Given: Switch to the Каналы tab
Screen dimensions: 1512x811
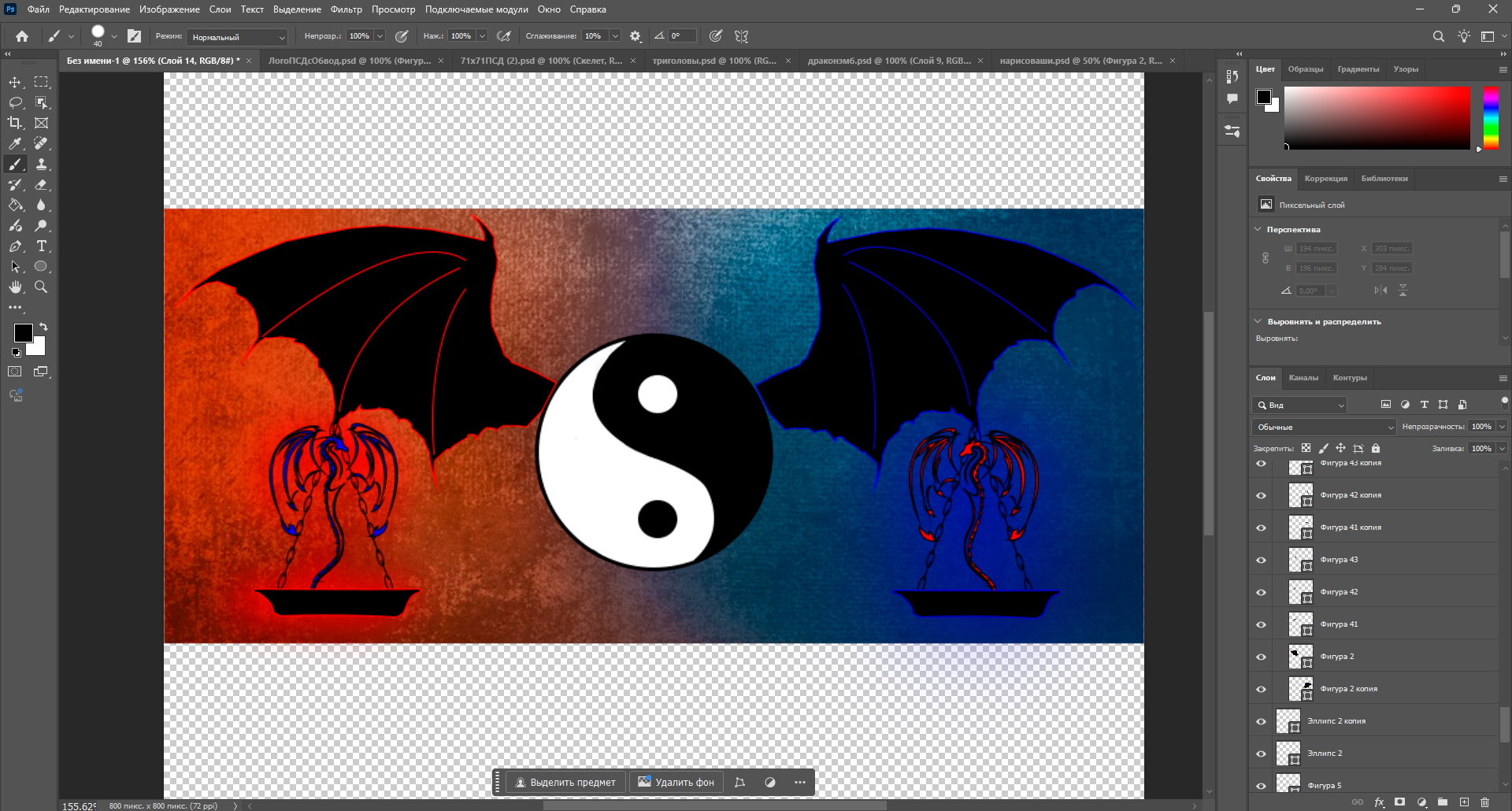Looking at the screenshot, I should 1303,378.
